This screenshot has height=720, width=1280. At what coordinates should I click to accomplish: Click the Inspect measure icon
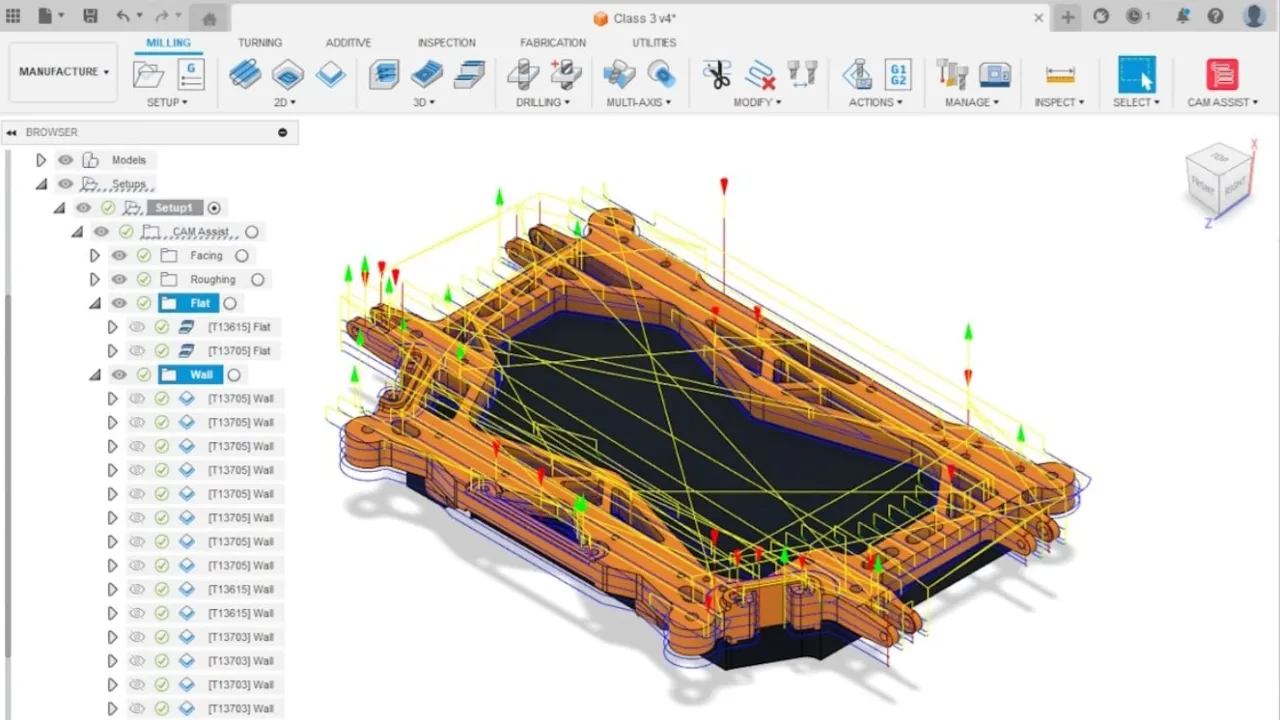(1059, 74)
